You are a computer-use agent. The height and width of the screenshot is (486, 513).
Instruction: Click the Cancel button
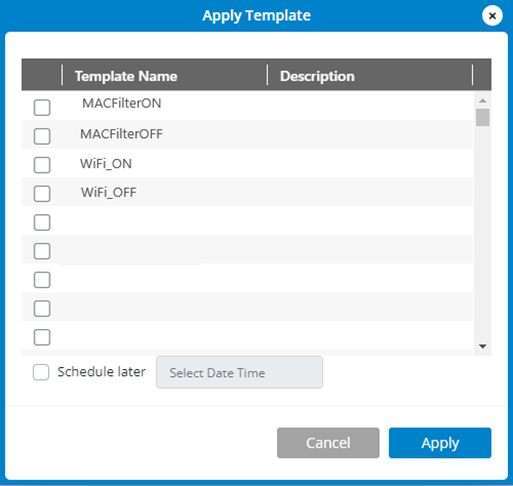328,443
